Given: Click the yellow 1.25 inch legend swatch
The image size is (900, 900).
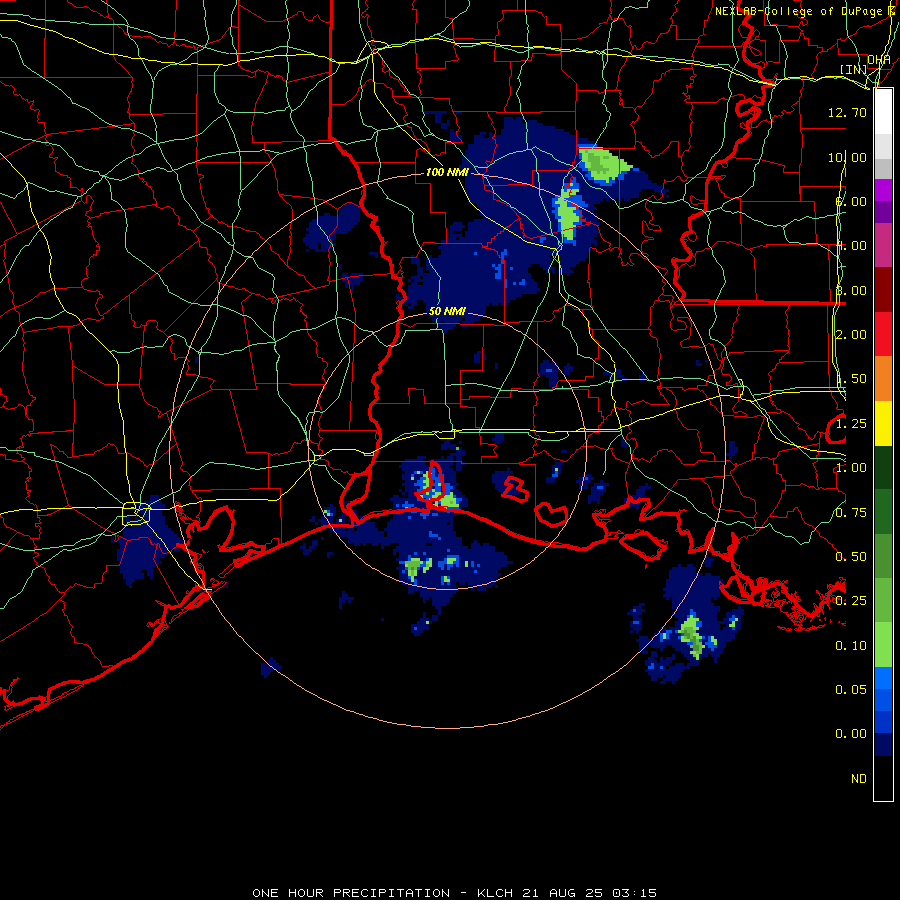Looking at the screenshot, I should coord(883,423).
